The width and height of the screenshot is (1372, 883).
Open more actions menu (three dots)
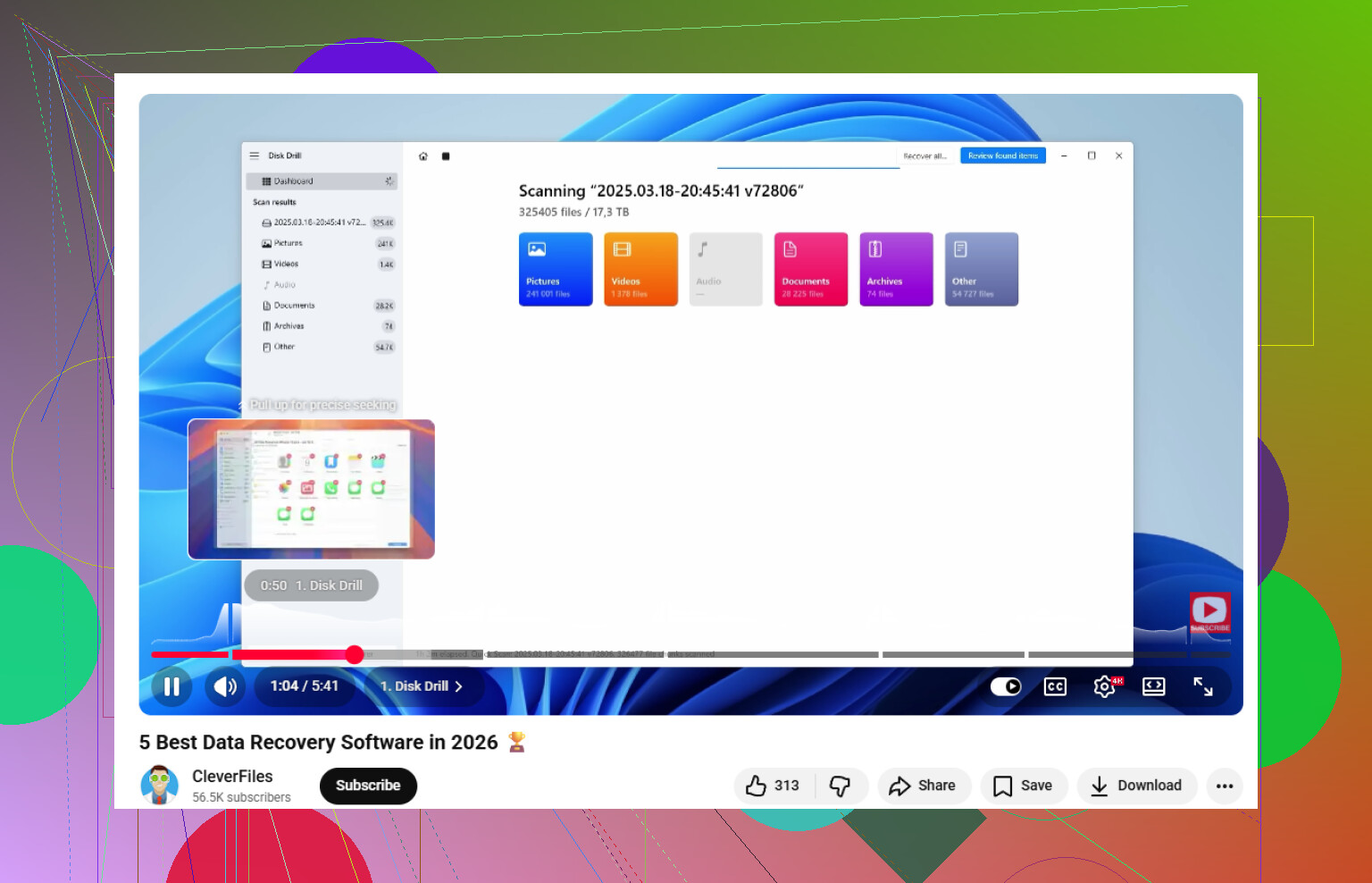[1225, 786]
